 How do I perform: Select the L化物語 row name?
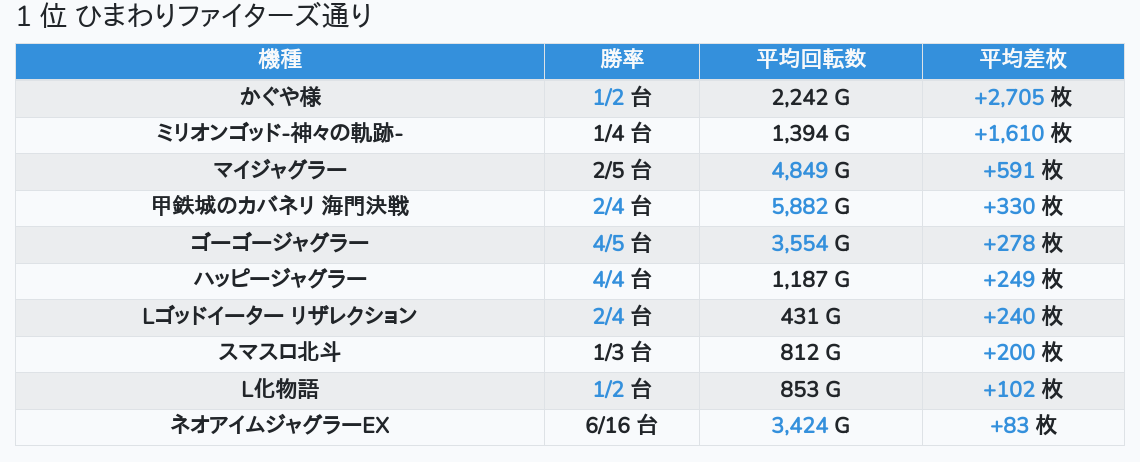280,389
